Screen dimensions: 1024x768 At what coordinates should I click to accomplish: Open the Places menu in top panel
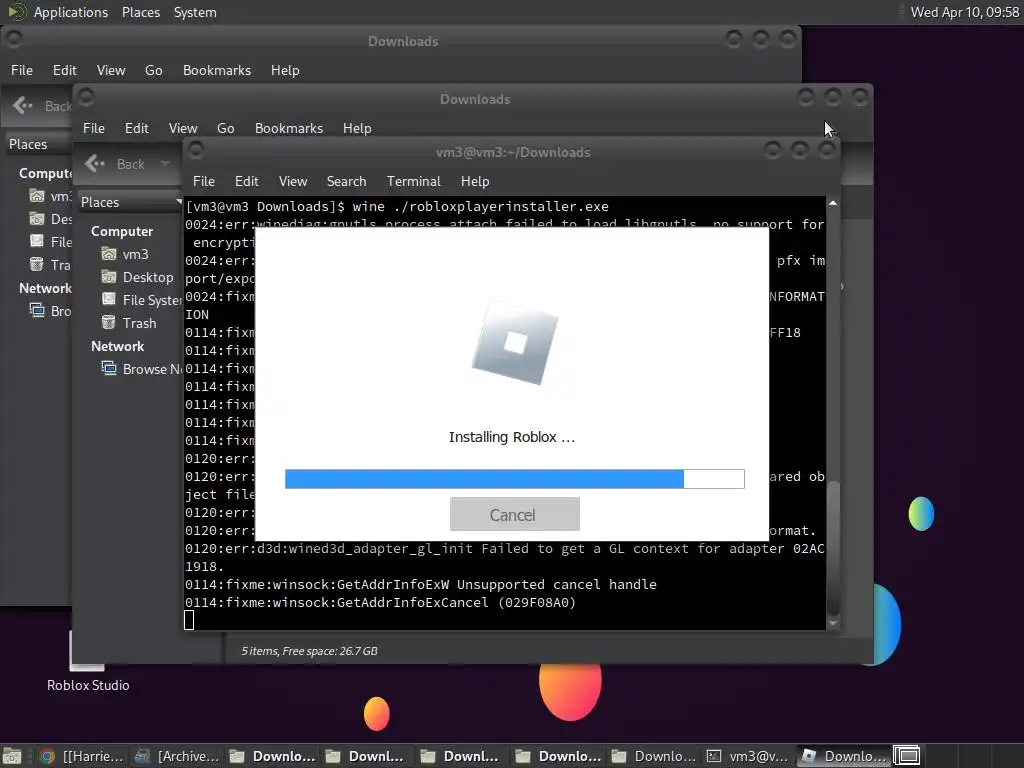click(140, 12)
